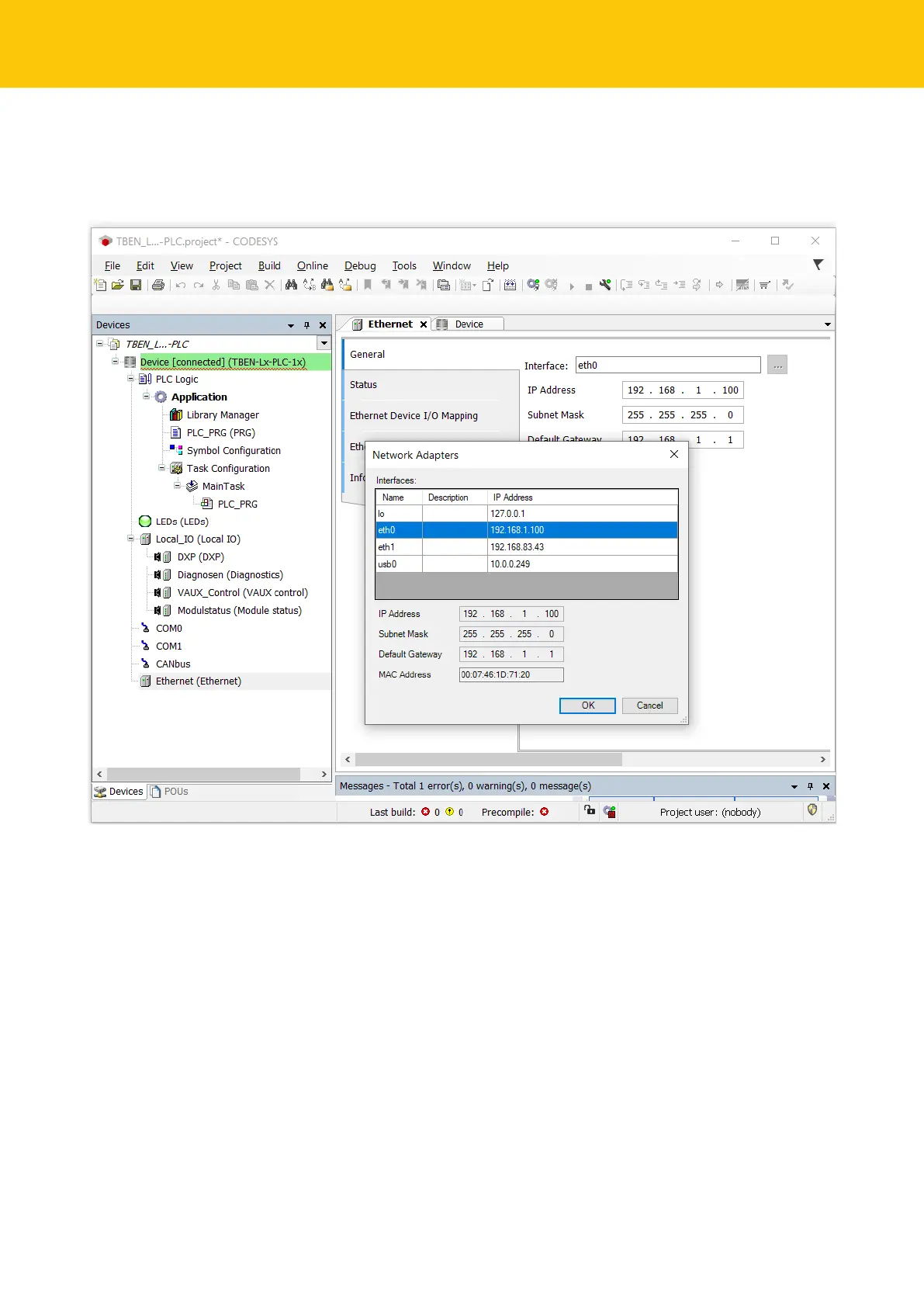Switch to the POUs bottom tab
The image size is (924, 1307).
[x=169, y=792]
